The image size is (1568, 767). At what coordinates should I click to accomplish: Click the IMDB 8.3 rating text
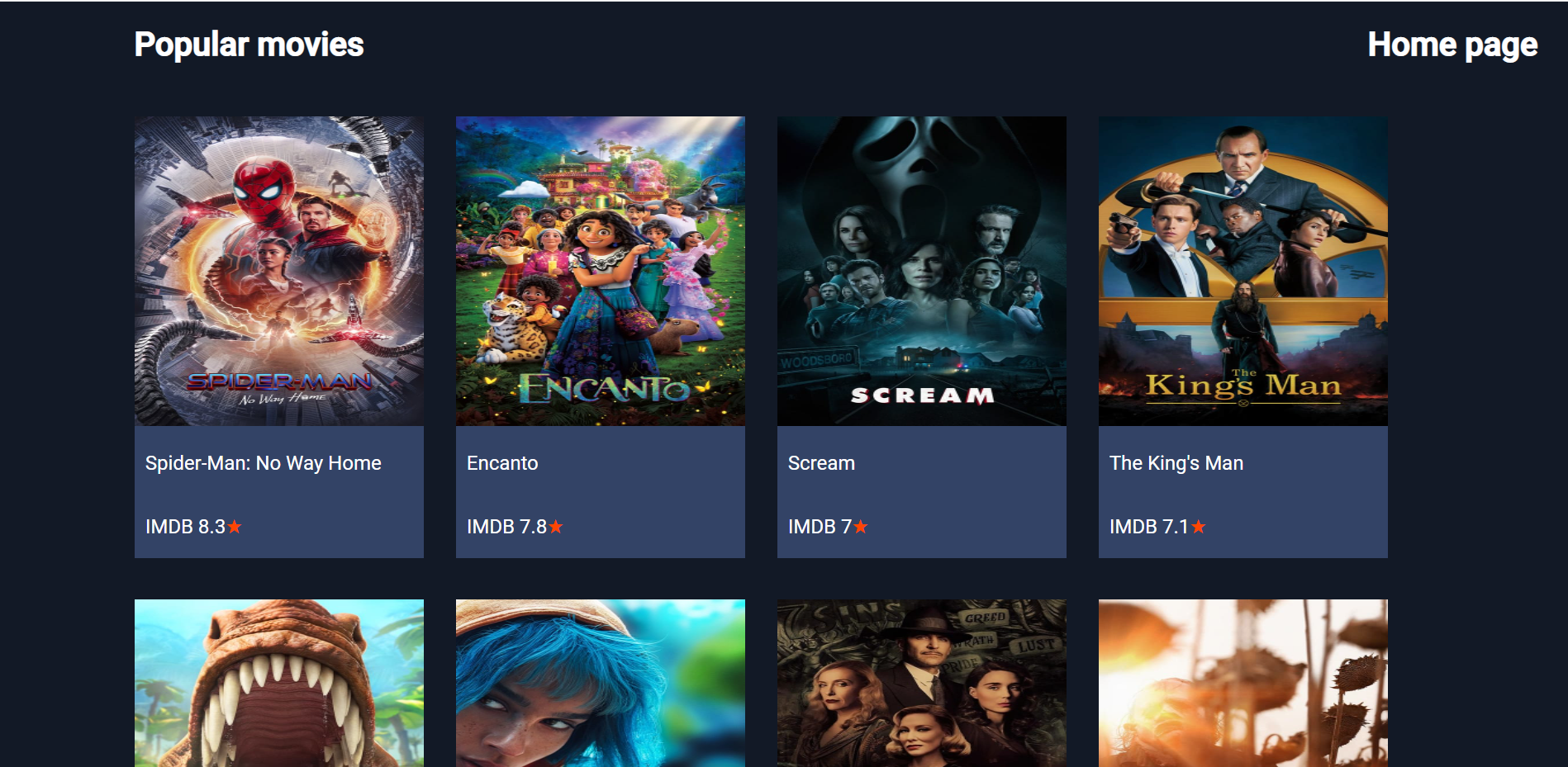pos(185,527)
